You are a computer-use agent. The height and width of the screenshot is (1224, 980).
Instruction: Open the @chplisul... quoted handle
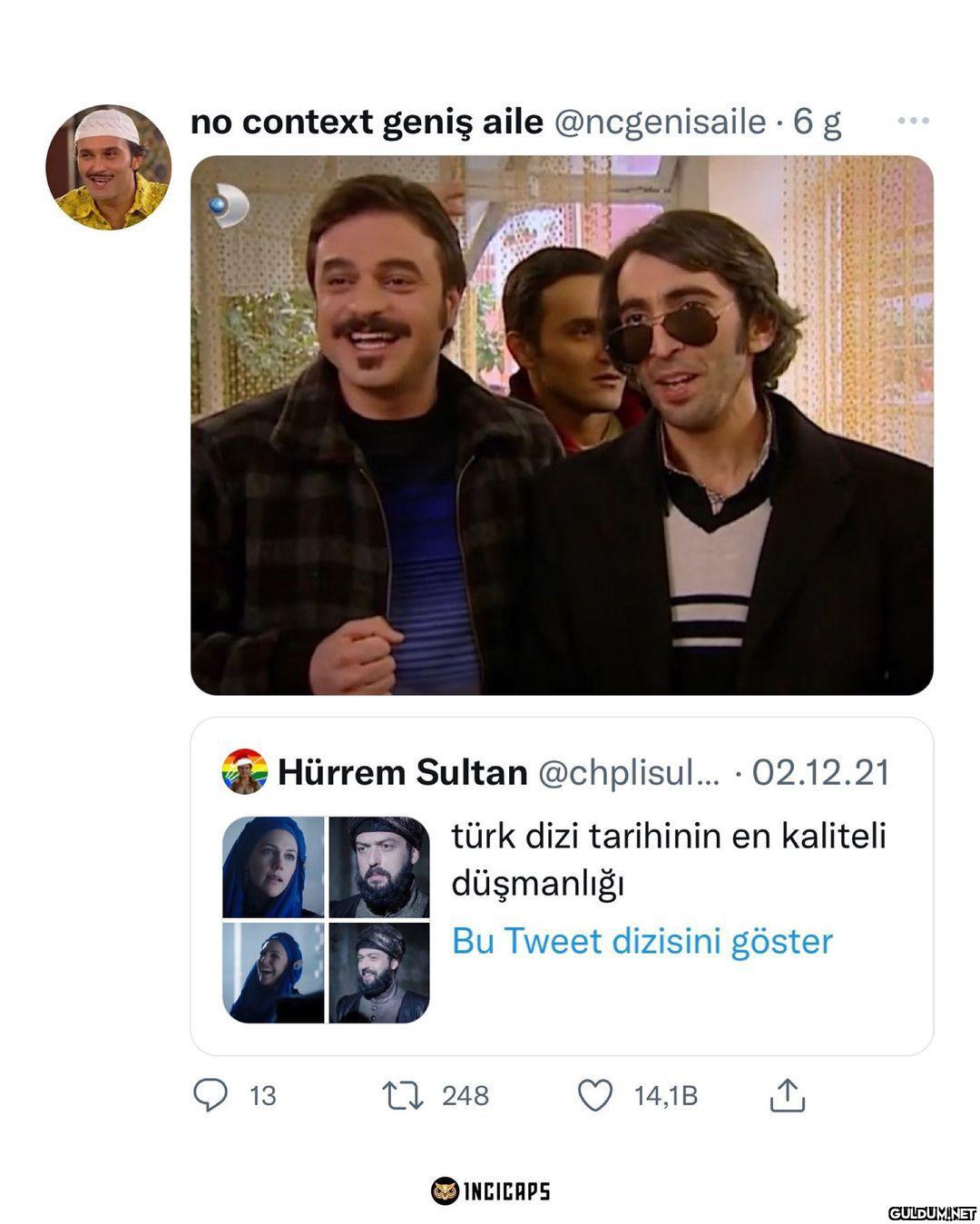point(629,772)
